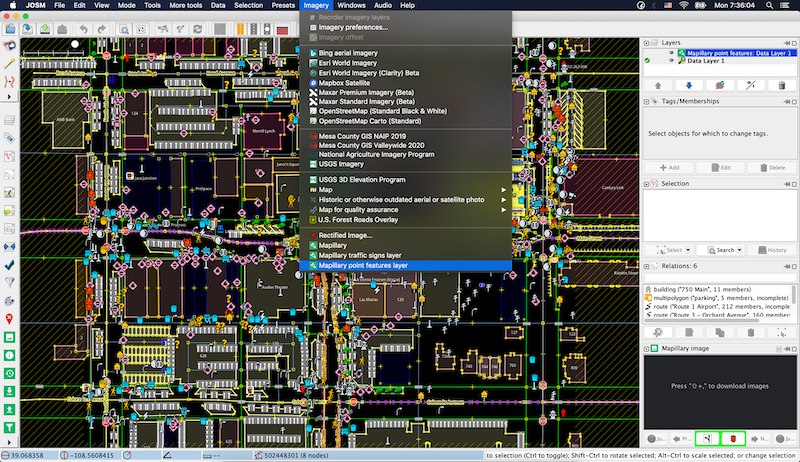Screen dimensions: 800x462
Task: Toggle eye visibility of Mapillary point features layer
Action: point(671,53)
